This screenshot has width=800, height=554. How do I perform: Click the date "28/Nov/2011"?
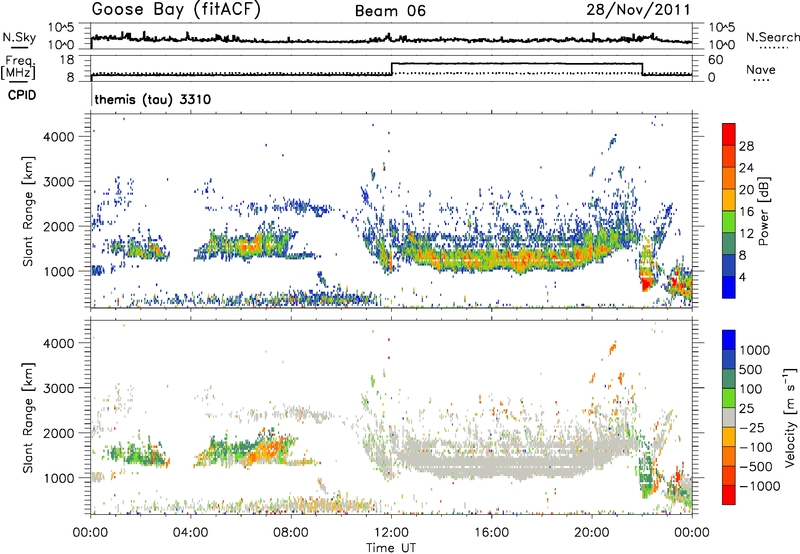638,9
